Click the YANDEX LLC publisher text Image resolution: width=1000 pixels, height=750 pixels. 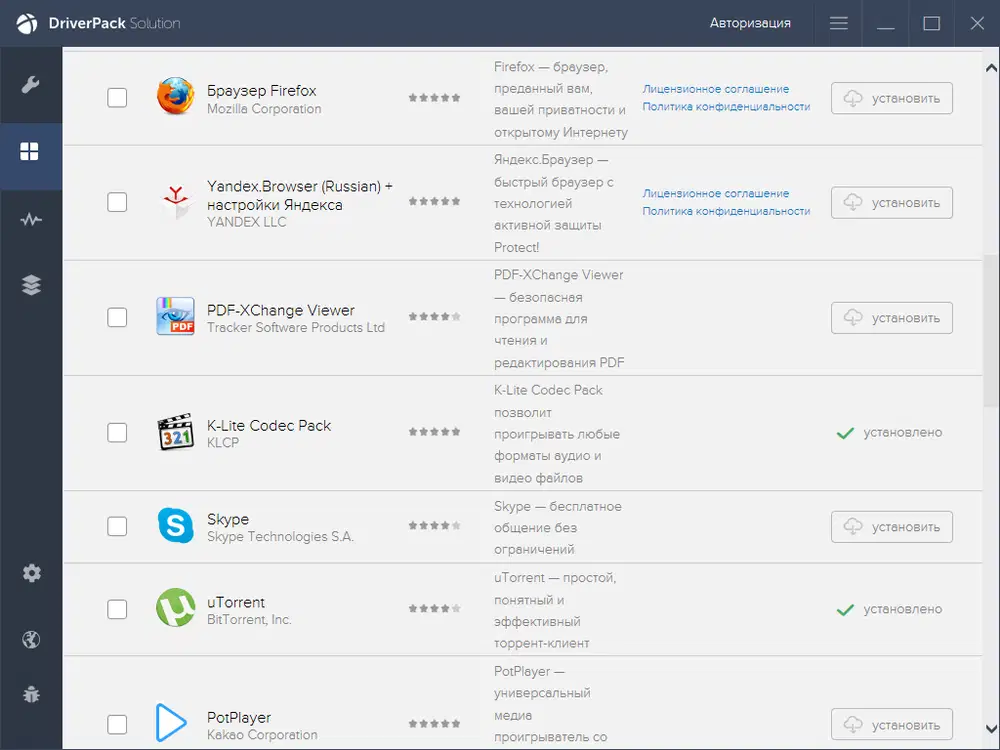(246, 222)
